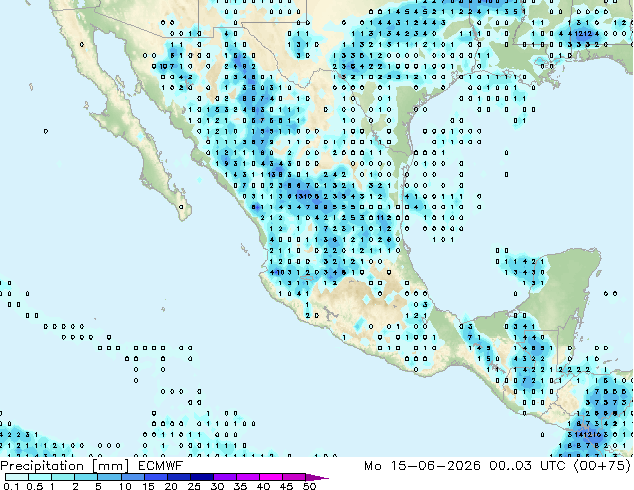Image resolution: width=634 pixels, height=490 pixels.
Task: Click the 'Mo' weekday text
Action: [372, 466]
